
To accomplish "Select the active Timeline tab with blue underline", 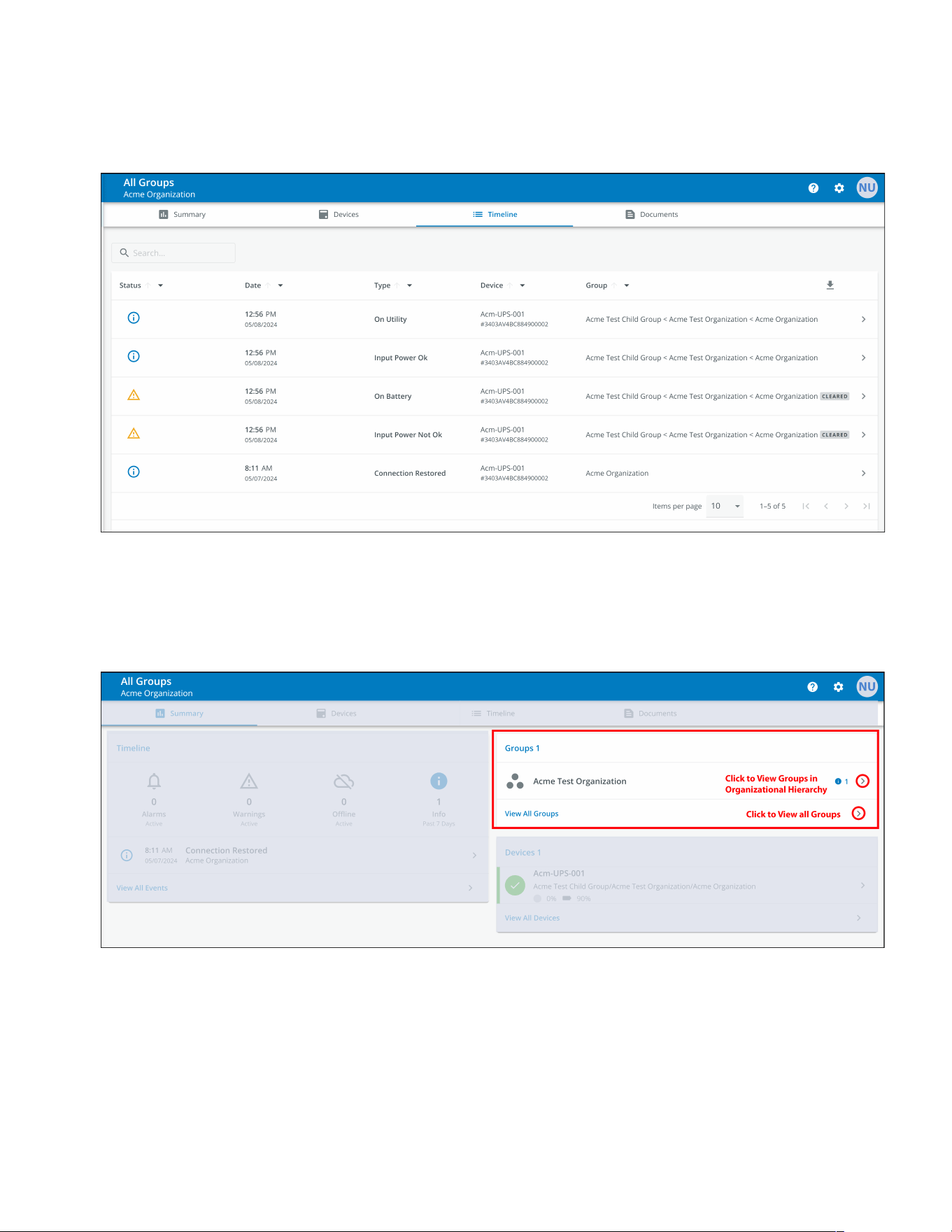I will click(495, 215).
